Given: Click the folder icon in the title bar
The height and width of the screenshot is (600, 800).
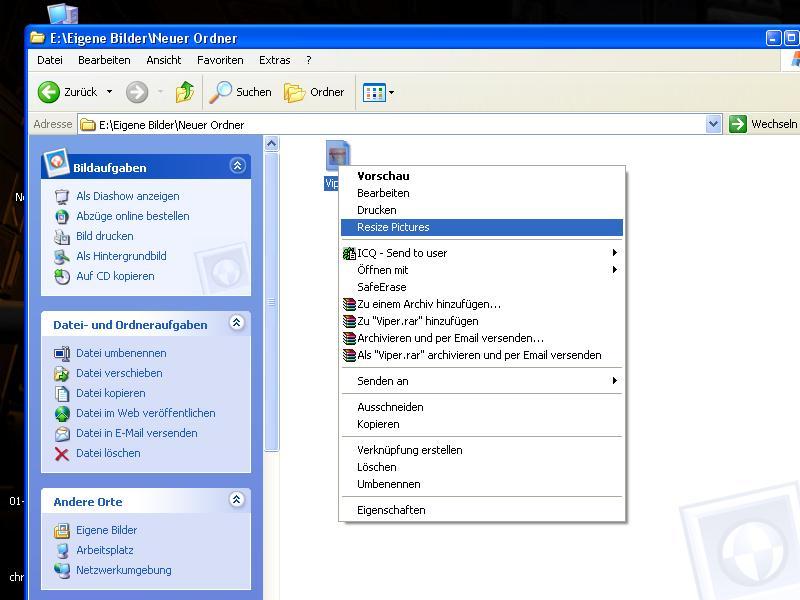Looking at the screenshot, I should click(37, 38).
